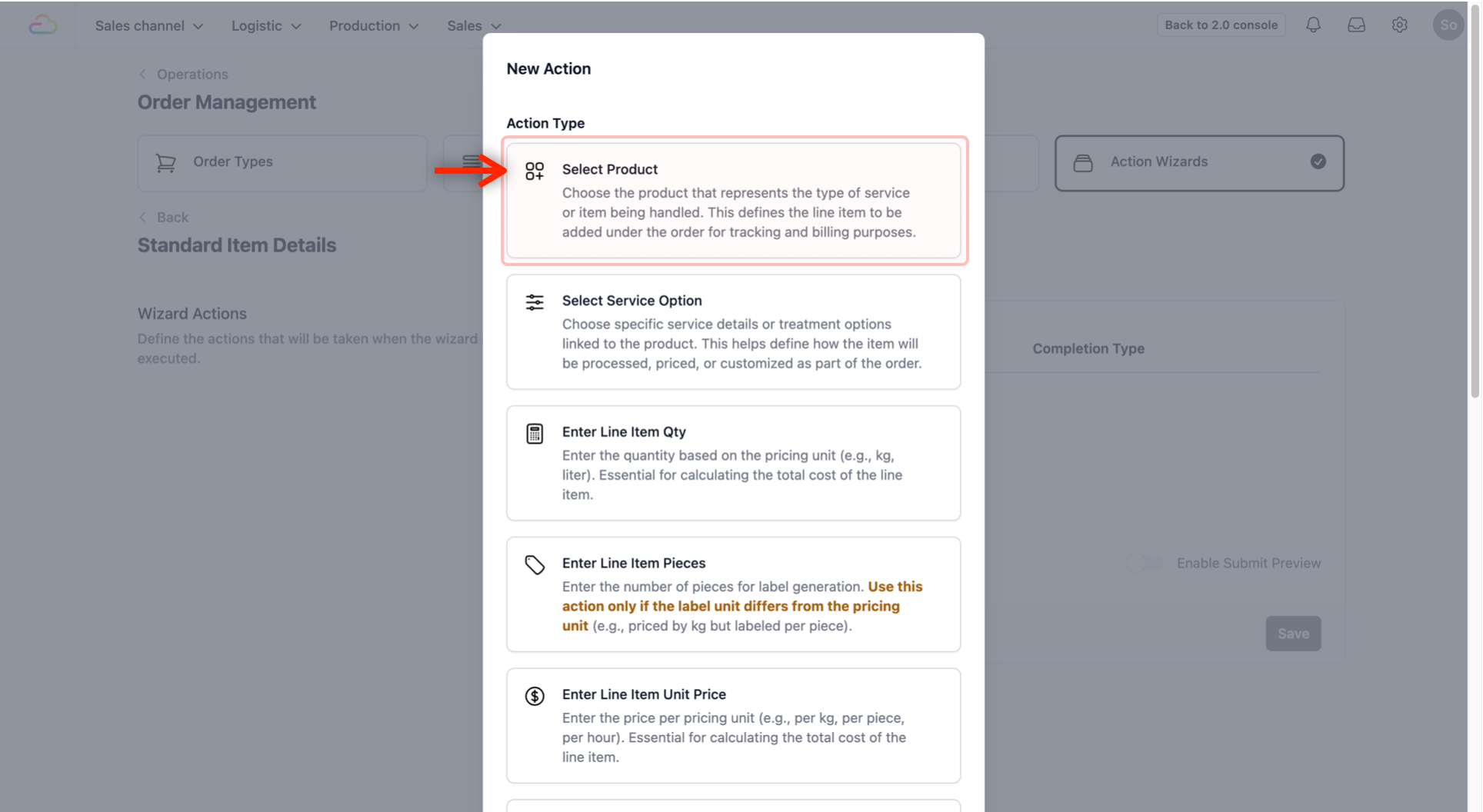
Task: Click the Unit Price dollar icon
Action: (x=535, y=696)
